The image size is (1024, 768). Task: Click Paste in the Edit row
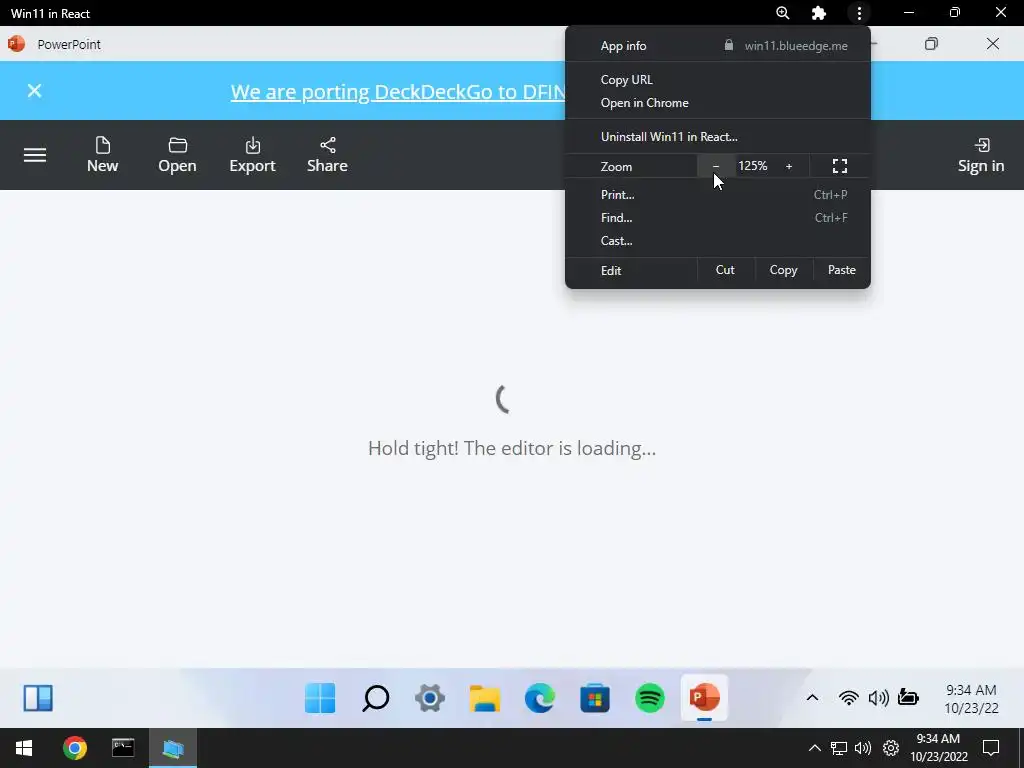pyautogui.click(x=842, y=270)
